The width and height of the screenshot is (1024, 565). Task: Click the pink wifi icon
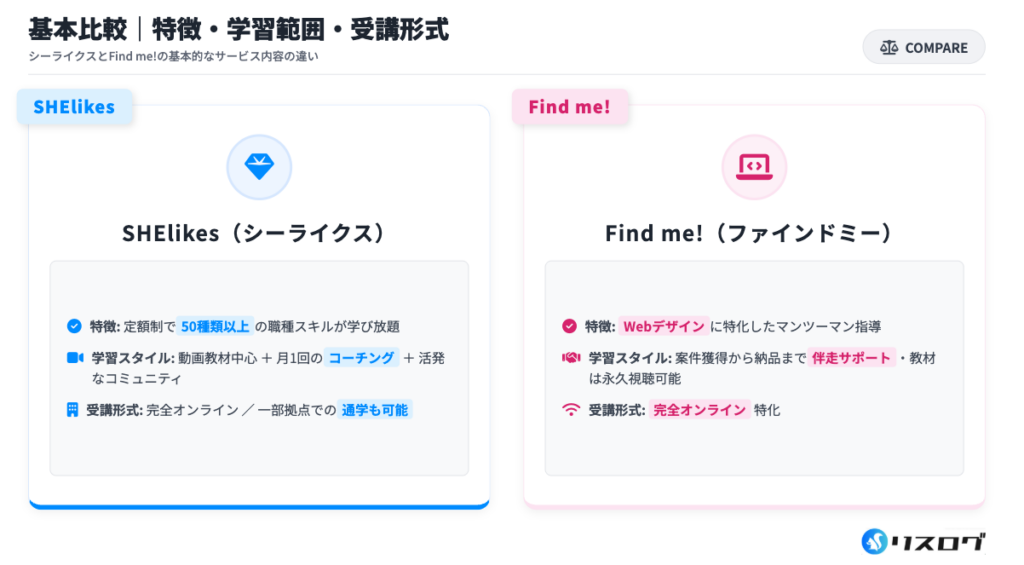(570, 410)
